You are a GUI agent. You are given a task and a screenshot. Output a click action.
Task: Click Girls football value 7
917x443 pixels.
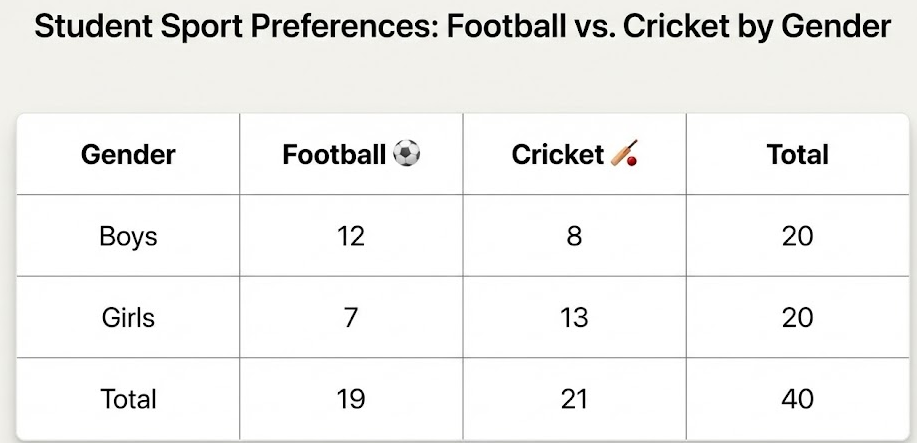pyautogui.click(x=351, y=317)
